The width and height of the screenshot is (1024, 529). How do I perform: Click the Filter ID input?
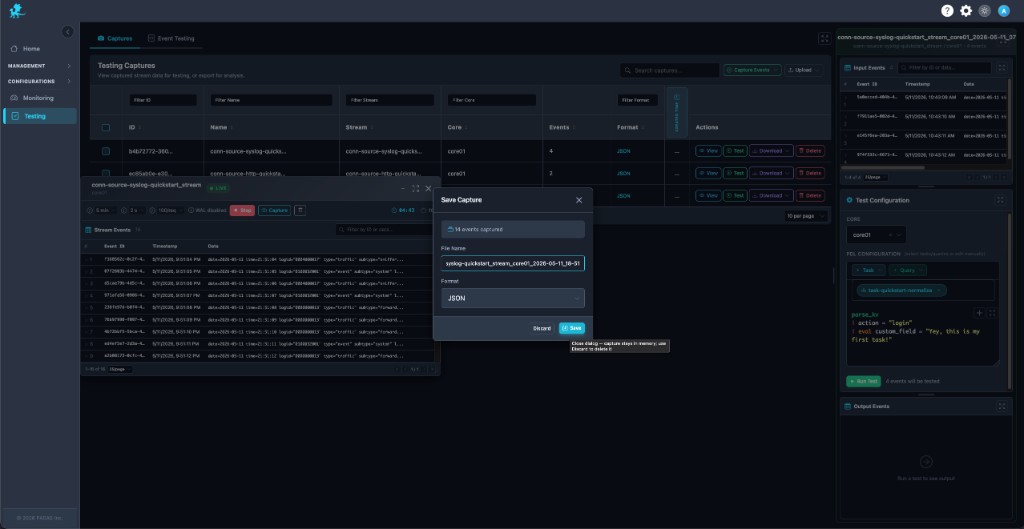163,101
